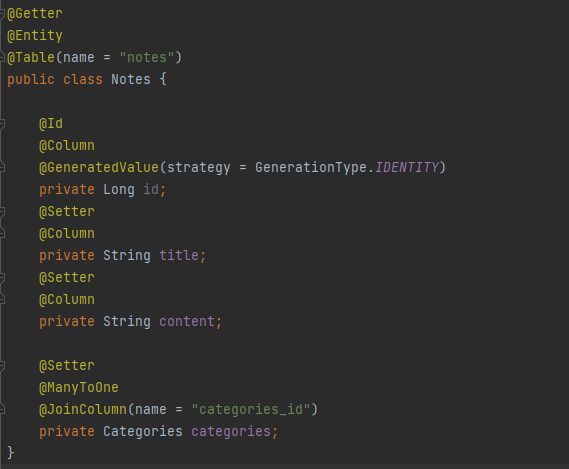Select the "categories_id" string literal
569x469 pixels.
(x=250, y=409)
